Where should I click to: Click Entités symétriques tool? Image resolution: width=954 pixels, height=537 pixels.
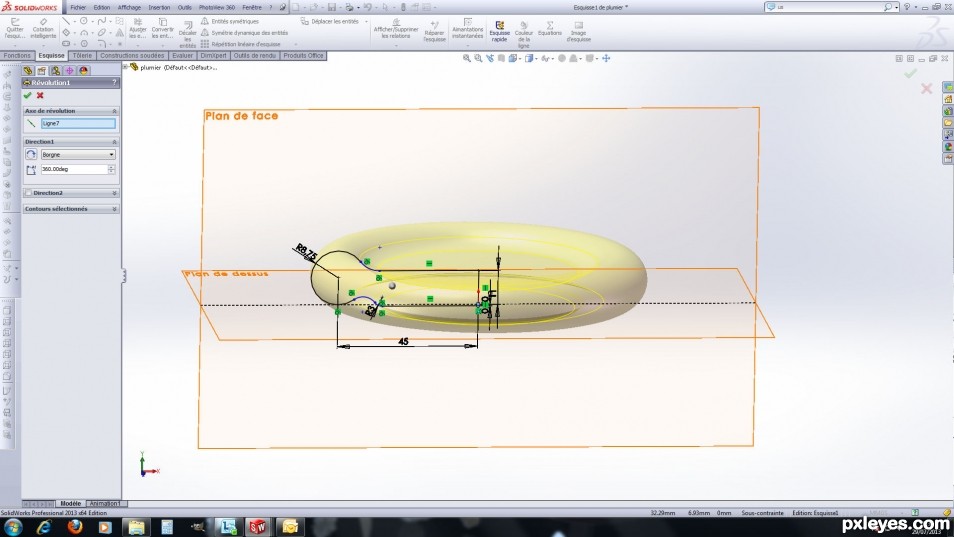(229, 21)
